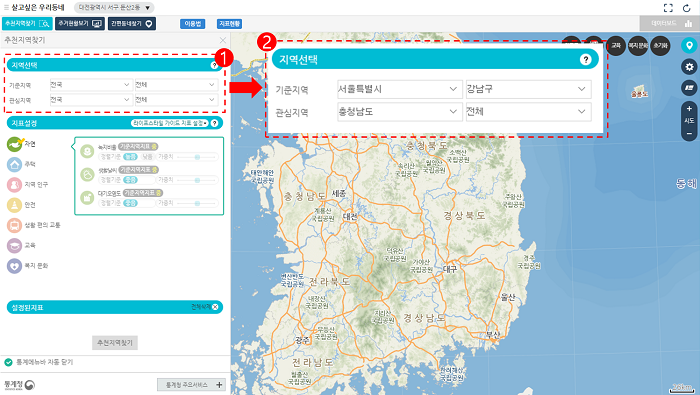Image resolution: width=700 pixels, height=395 pixels.
Task: Click the 녹지비율 기준지역지표 badge
Action: tap(138, 146)
